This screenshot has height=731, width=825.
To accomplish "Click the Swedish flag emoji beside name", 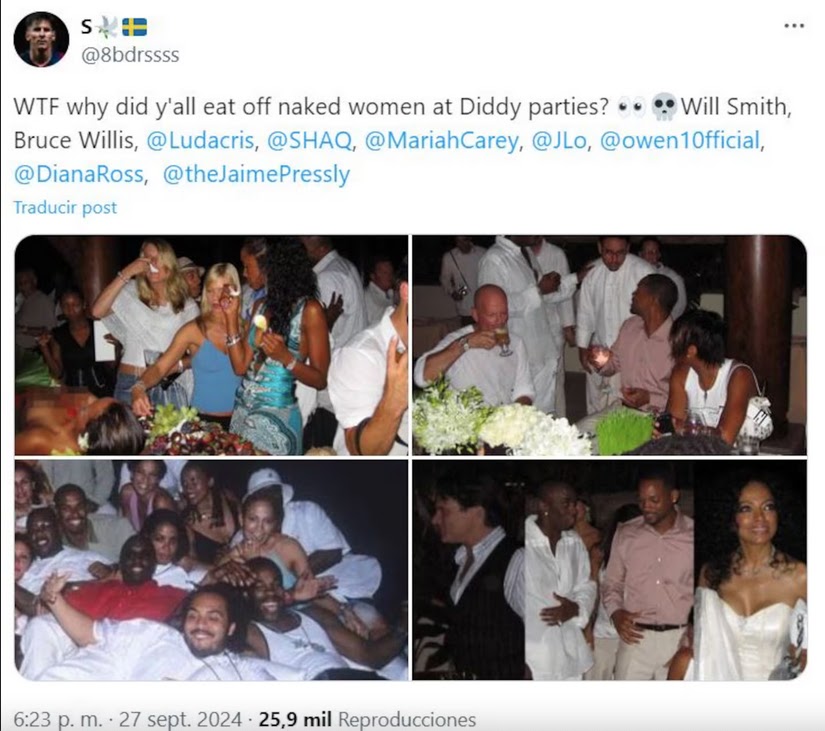I will (135, 27).
